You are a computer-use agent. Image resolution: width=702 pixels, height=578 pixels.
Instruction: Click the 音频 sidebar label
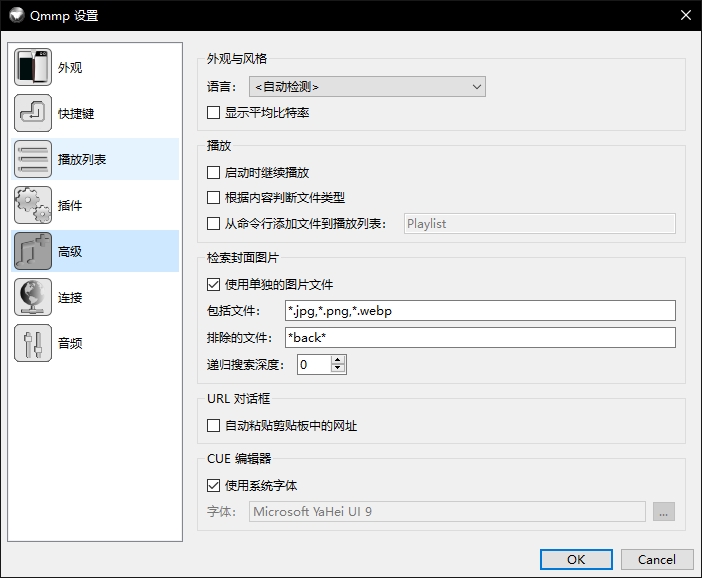[x=70, y=343]
